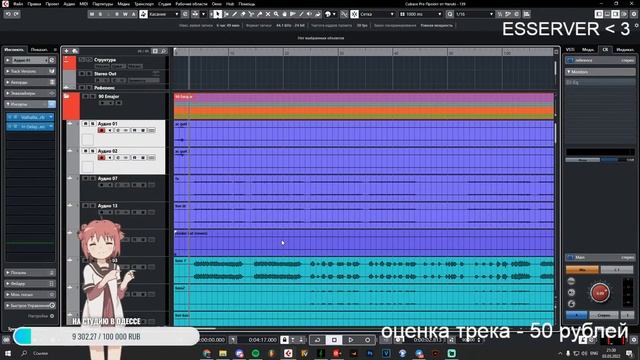Click the orange Mix button in Control Room

point(582,269)
